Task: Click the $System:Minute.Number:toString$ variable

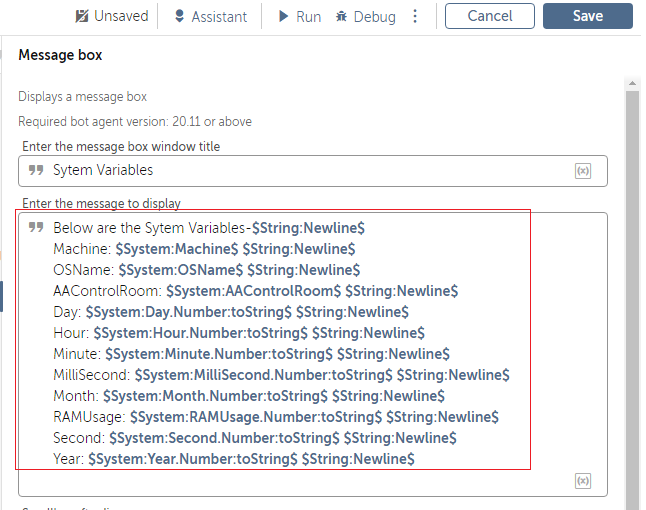Action: point(219,354)
